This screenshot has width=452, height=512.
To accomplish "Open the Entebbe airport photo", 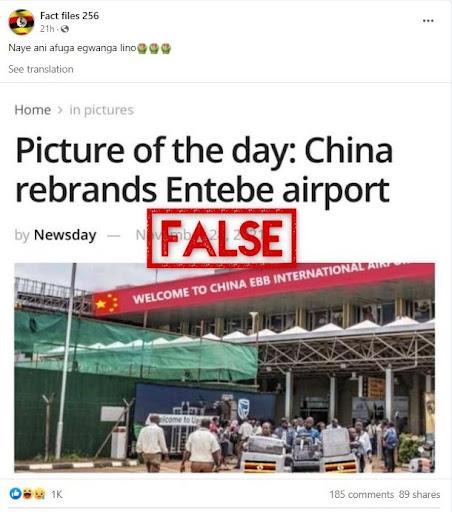I will click(x=224, y=368).
